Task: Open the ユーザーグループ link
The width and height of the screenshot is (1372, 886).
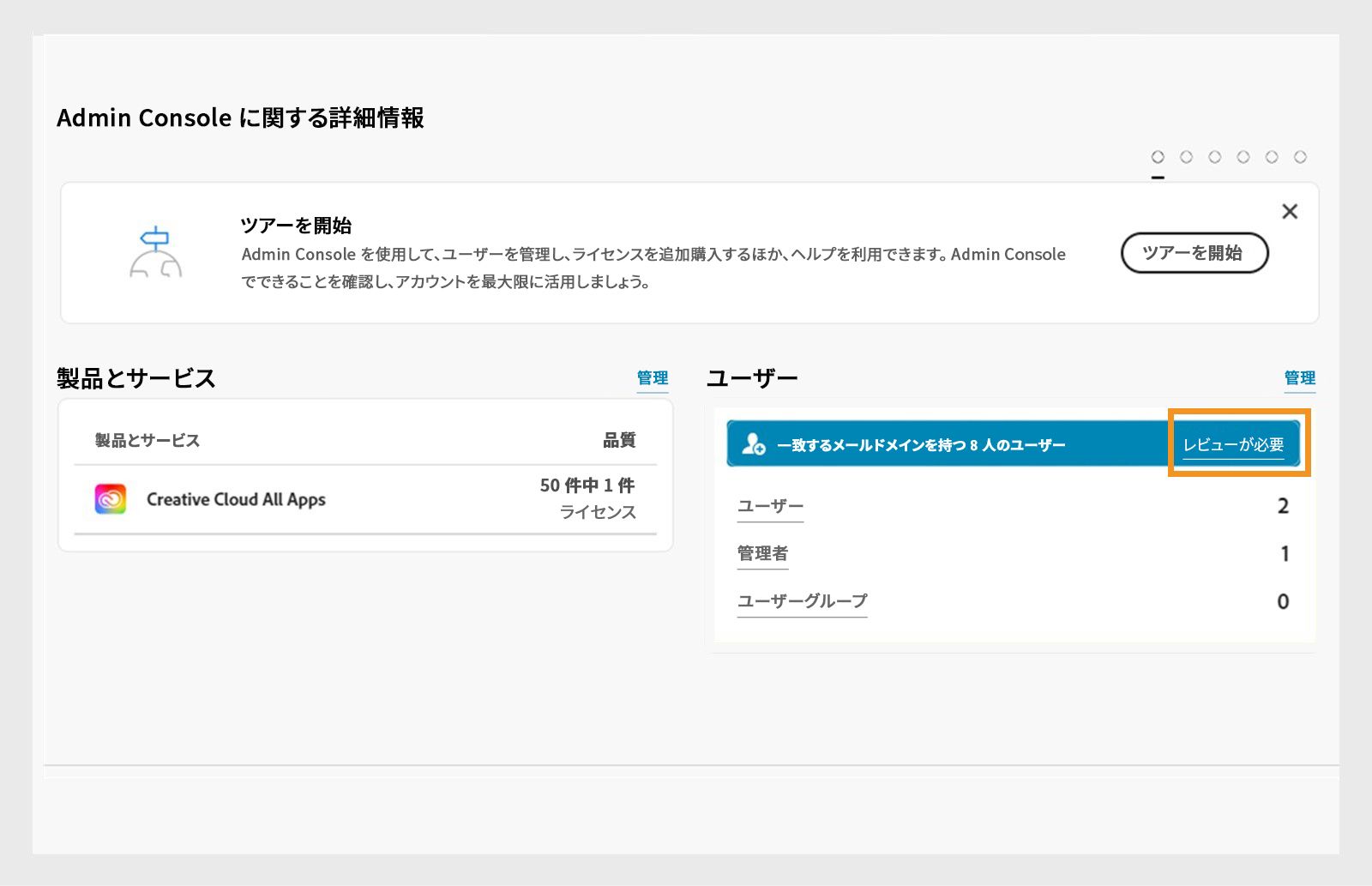Action: click(x=802, y=601)
